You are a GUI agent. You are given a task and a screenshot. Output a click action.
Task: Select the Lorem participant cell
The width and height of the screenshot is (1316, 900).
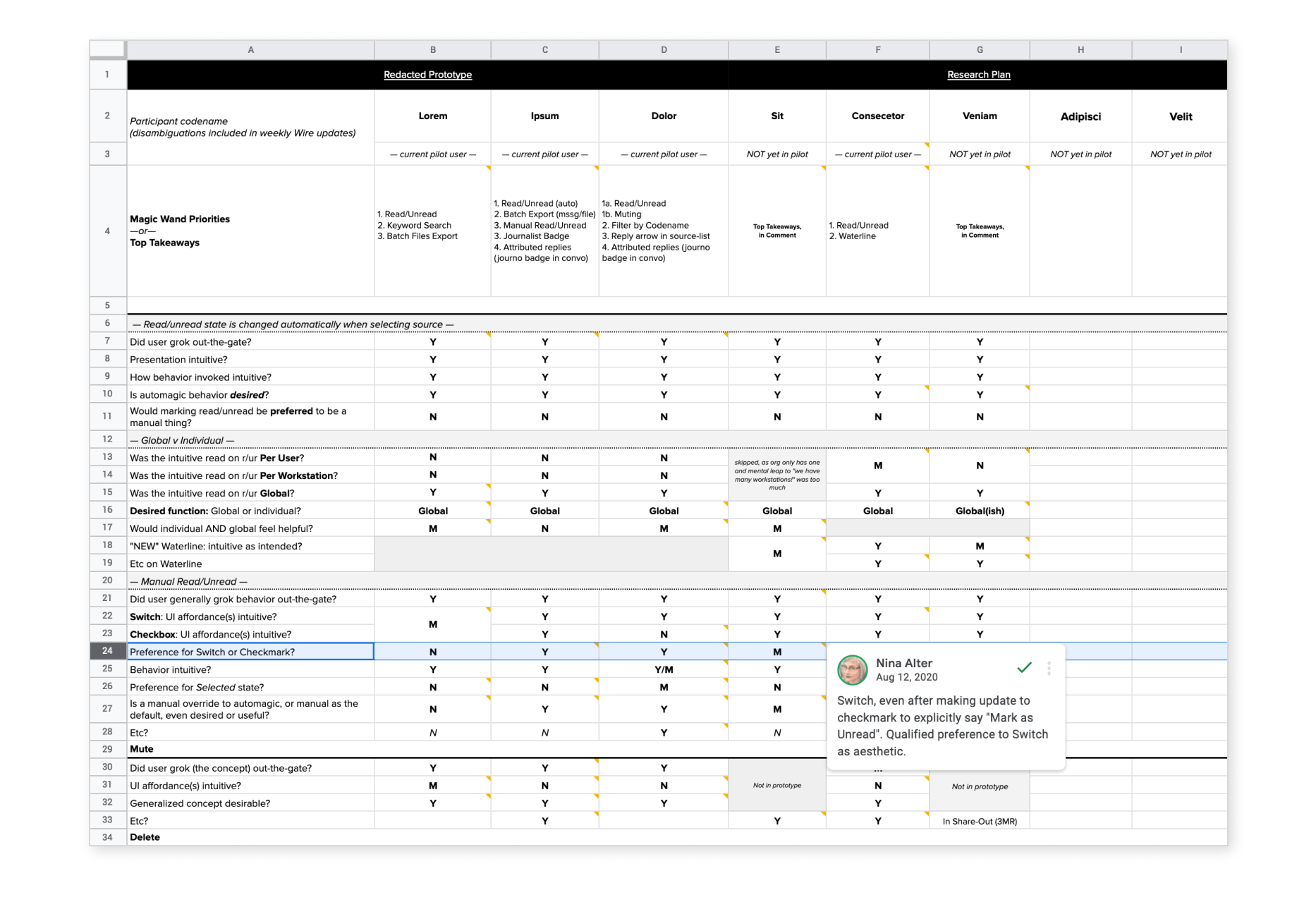click(x=432, y=116)
